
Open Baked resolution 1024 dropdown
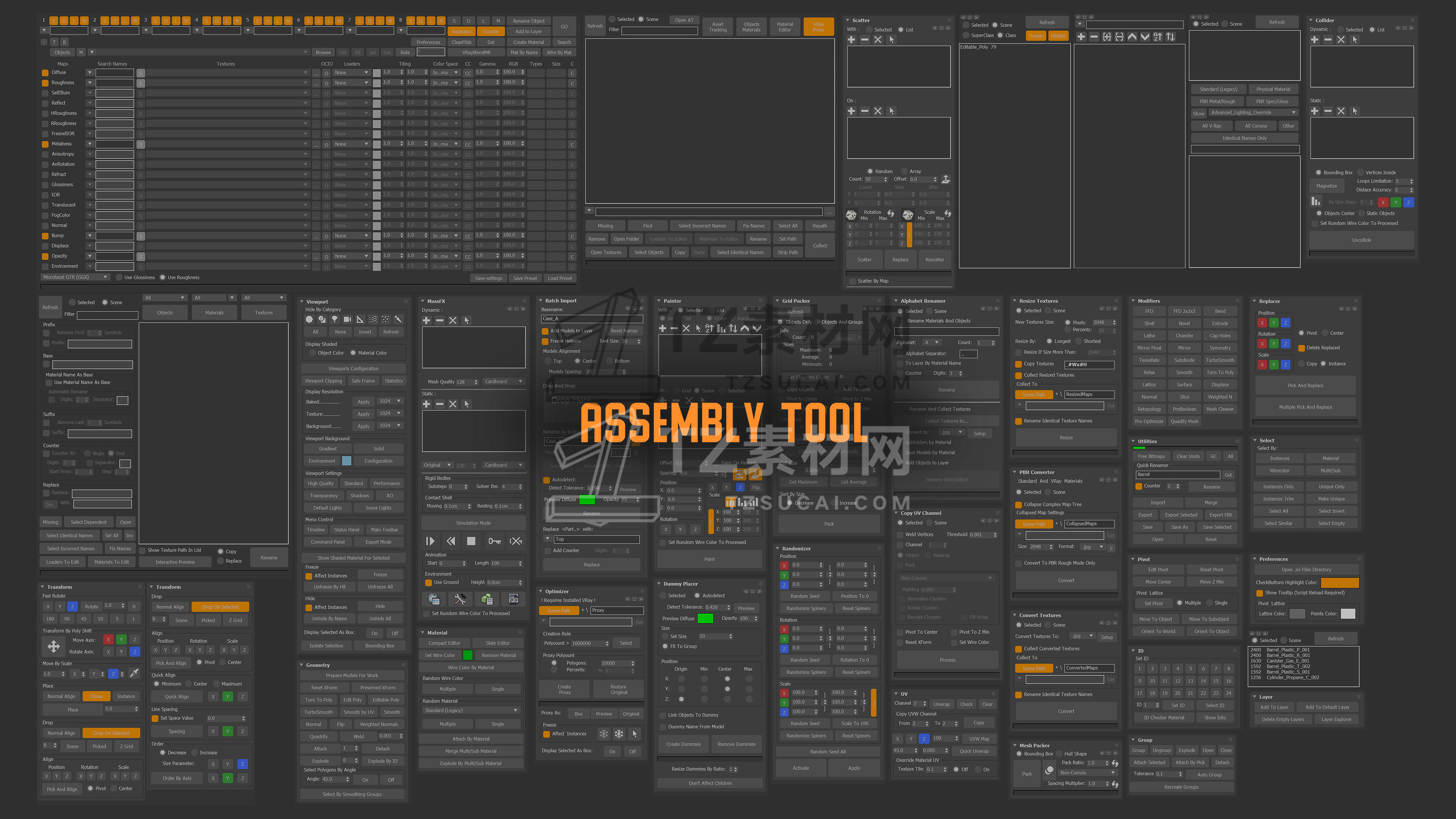click(x=390, y=401)
